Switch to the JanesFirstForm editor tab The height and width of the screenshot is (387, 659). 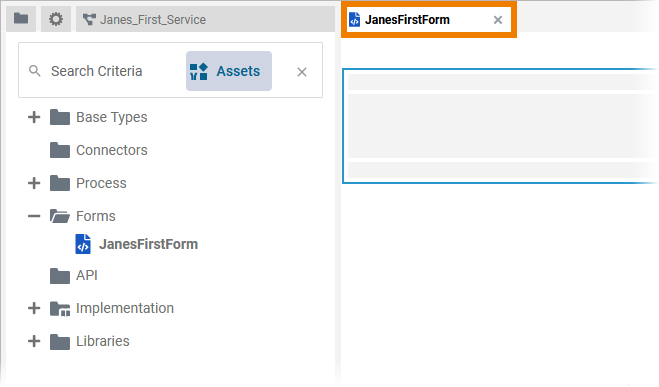407,20
